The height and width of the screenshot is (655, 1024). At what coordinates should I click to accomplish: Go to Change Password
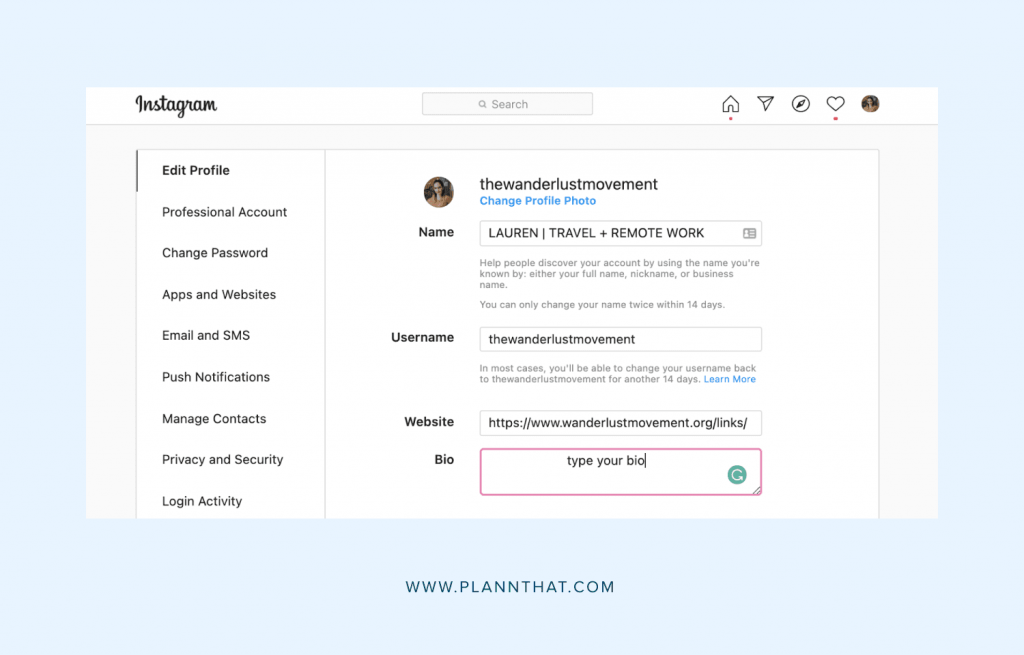pos(215,253)
